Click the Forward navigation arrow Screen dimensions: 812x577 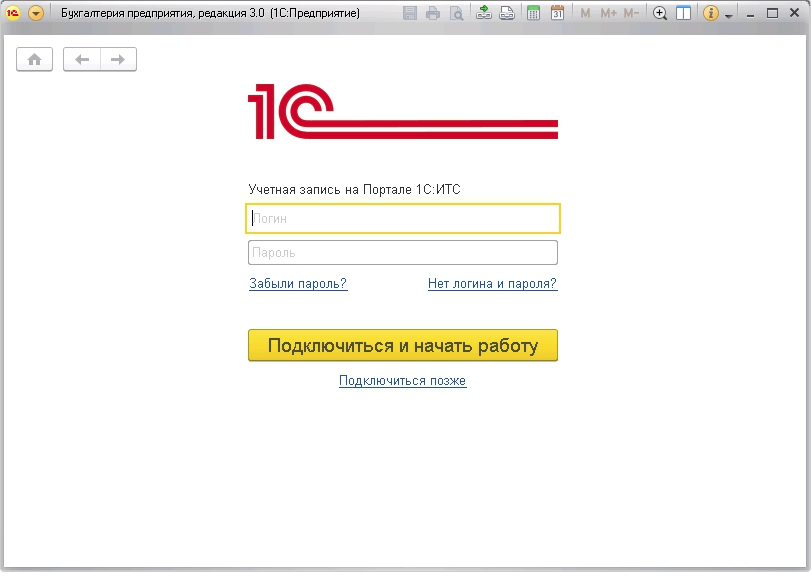point(117,59)
